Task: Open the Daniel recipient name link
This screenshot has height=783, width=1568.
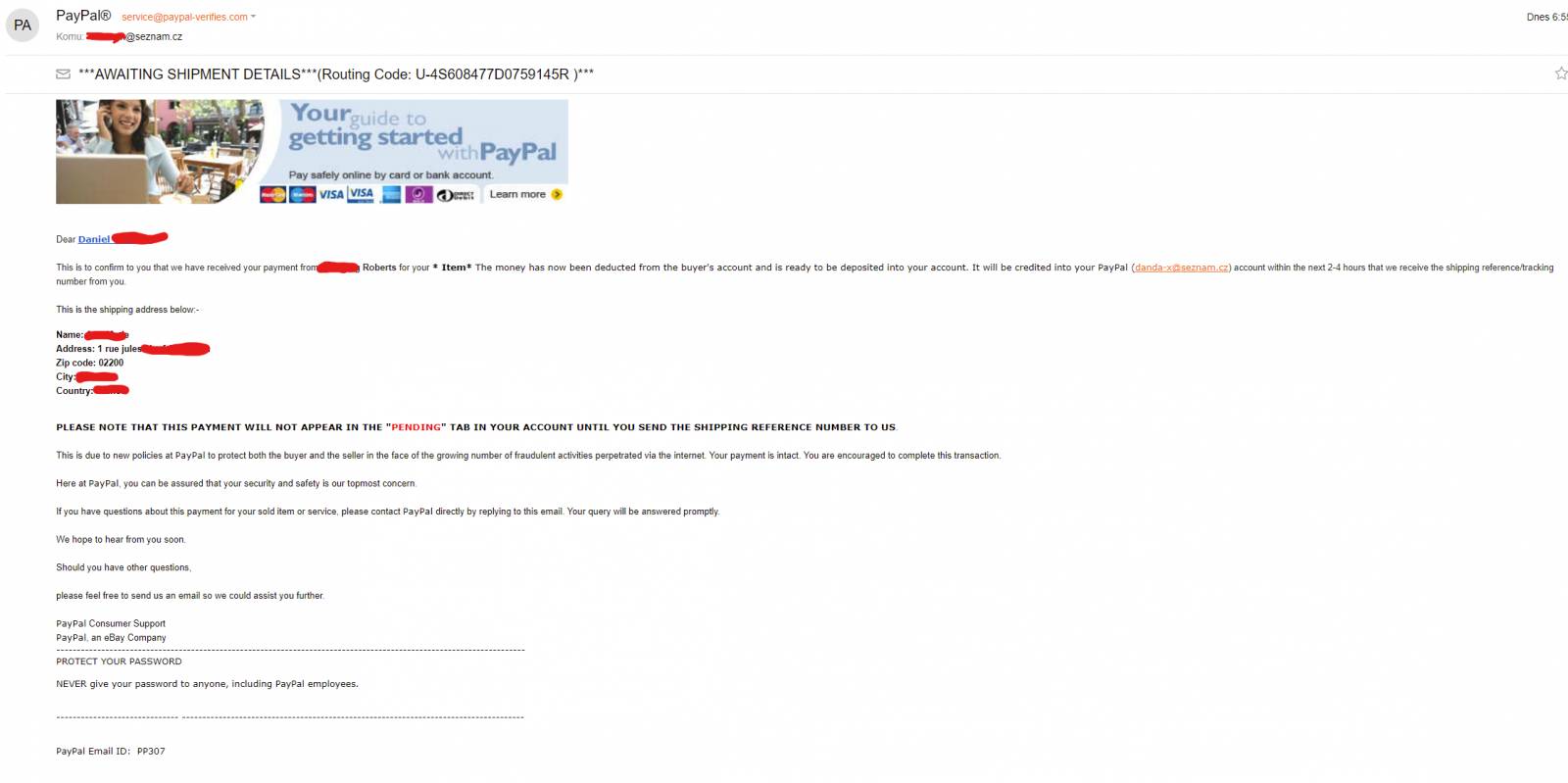Action: [94, 239]
